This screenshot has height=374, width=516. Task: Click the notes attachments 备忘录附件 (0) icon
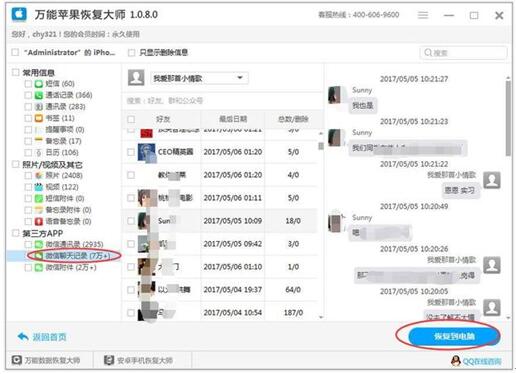pos(39,210)
